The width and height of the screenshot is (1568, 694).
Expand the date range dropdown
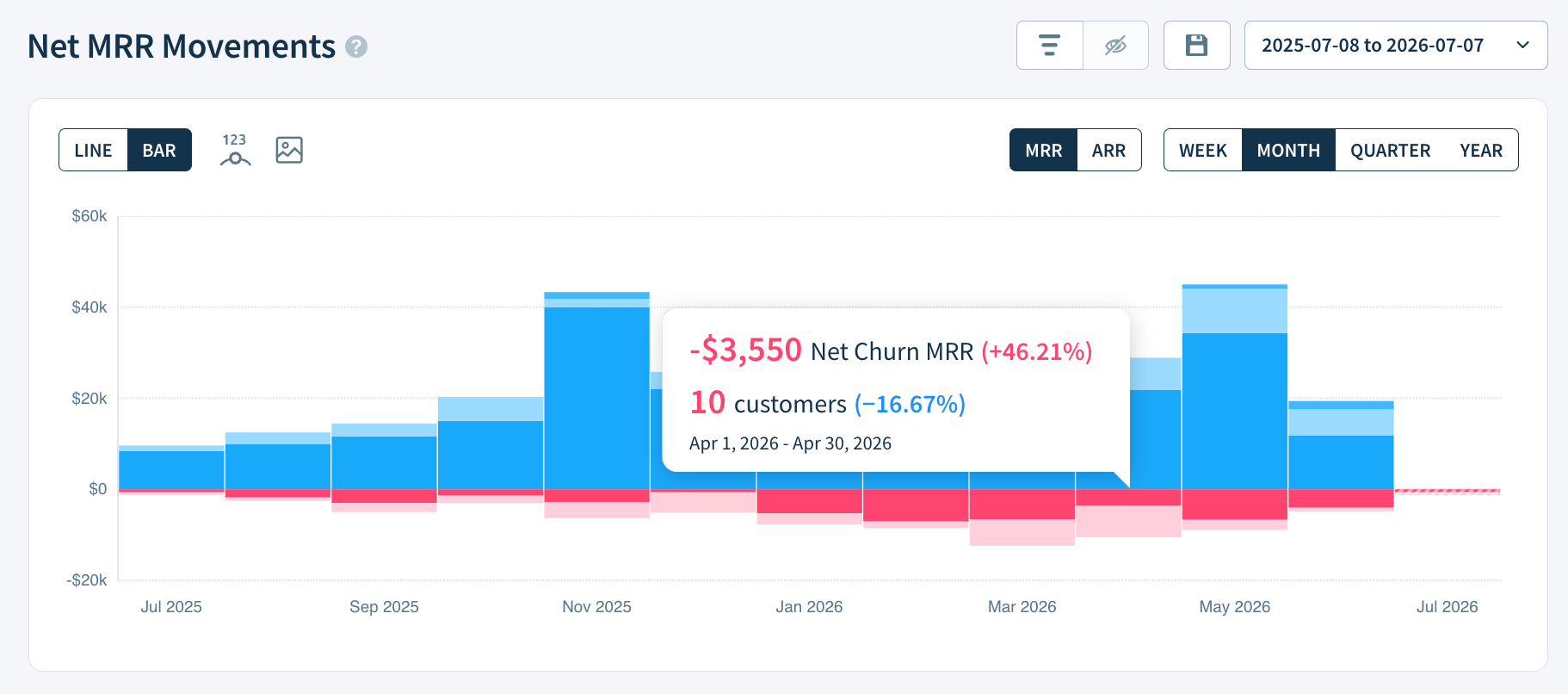click(1395, 45)
